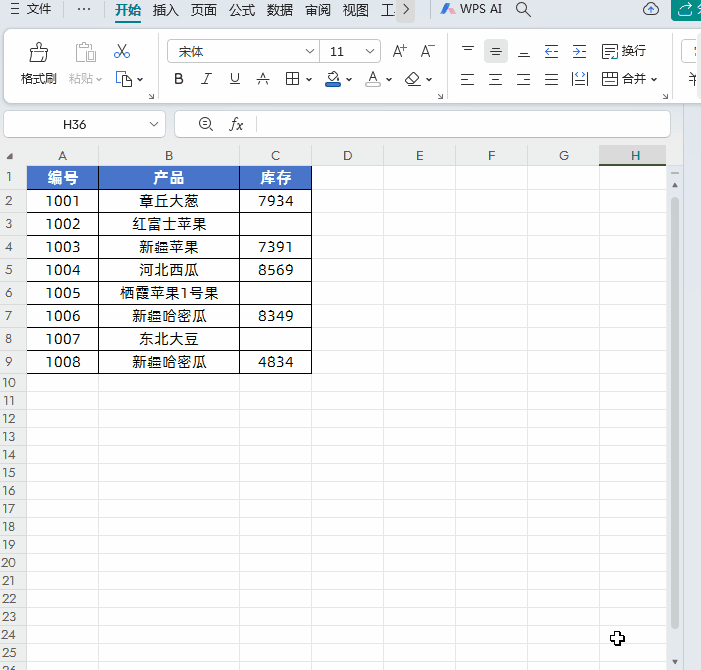Screen dimensions: 701x670
Task: Toggle underline formatting
Action: point(235,79)
